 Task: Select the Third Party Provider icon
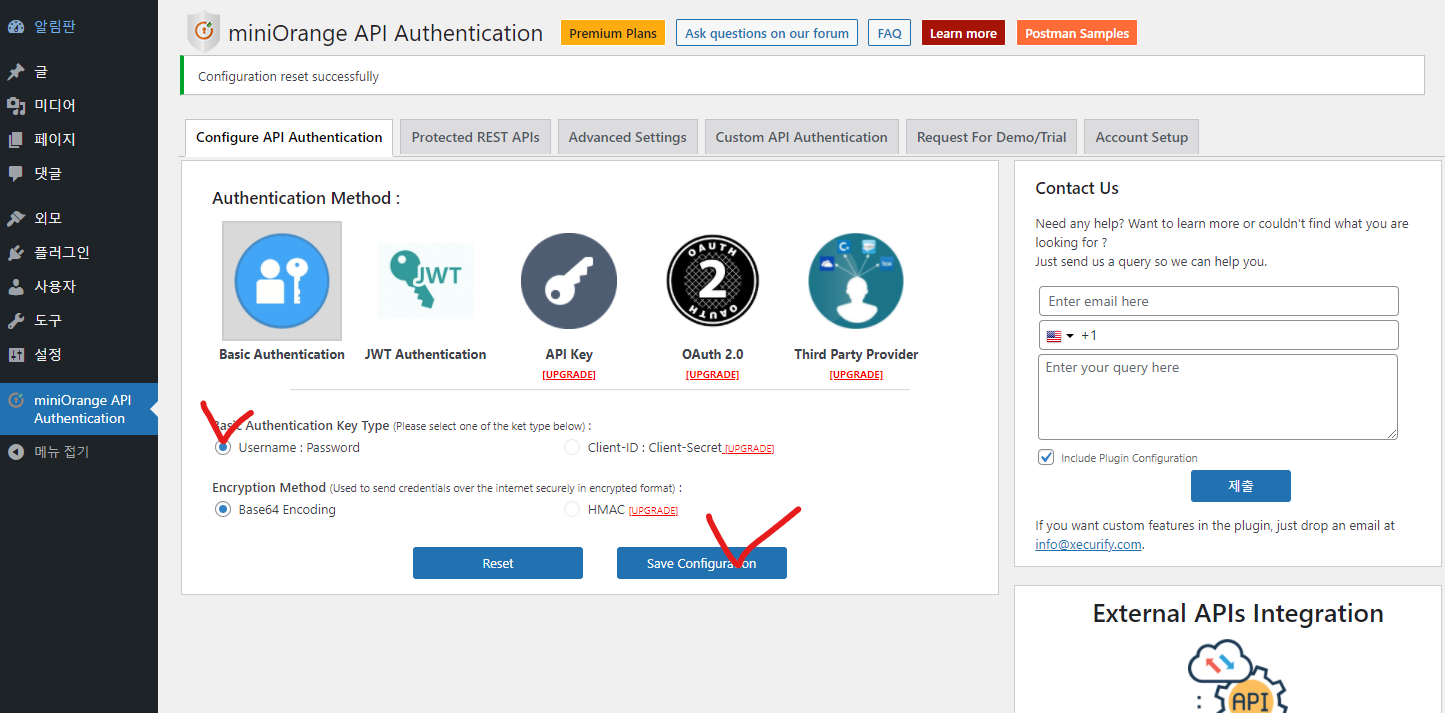coord(856,281)
